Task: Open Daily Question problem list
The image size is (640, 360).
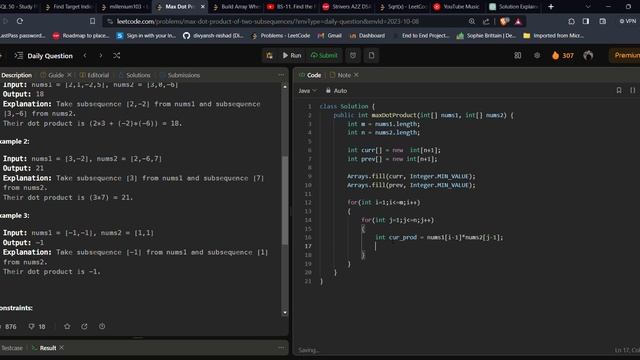Action: [x=44, y=56]
